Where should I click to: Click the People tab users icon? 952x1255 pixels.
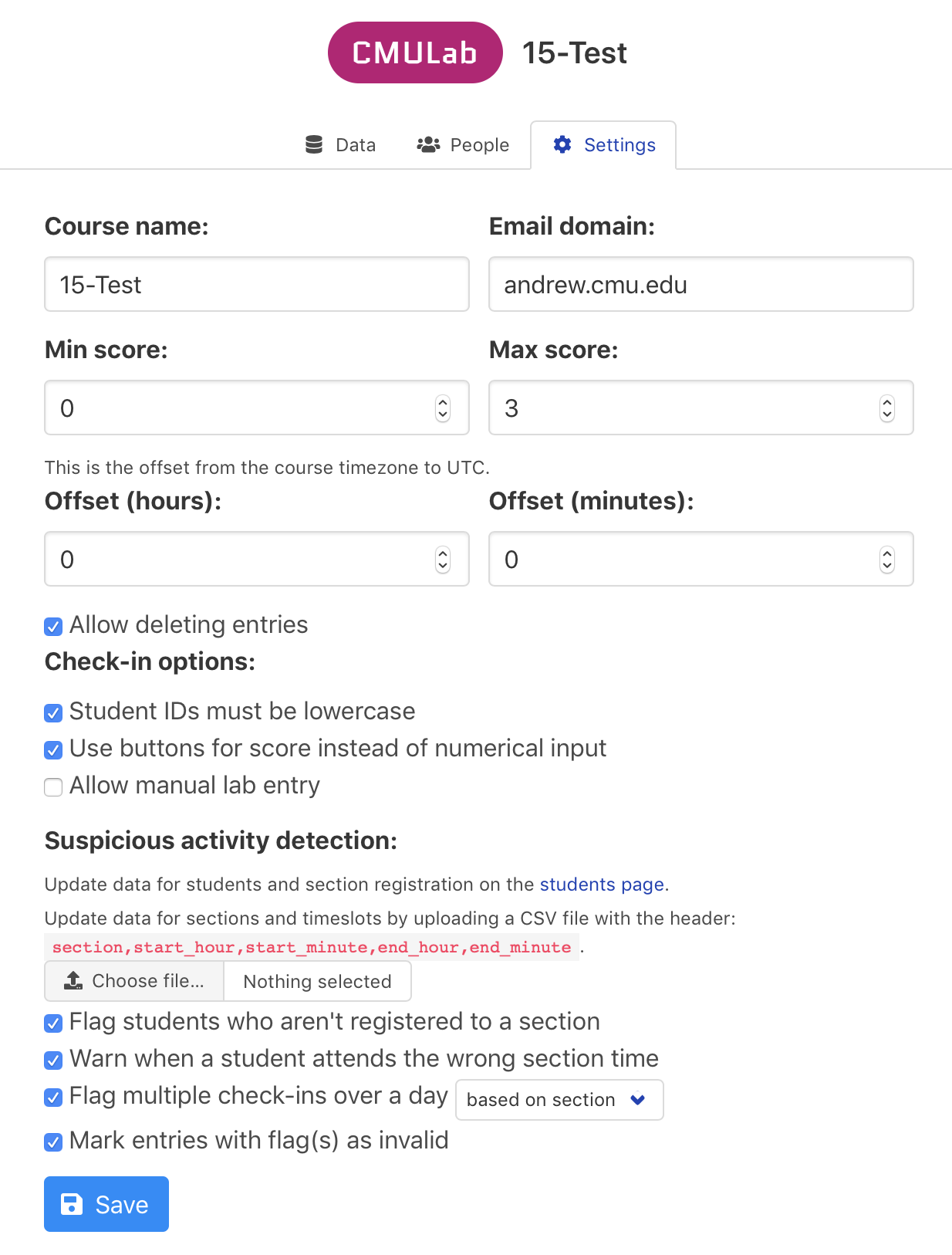[428, 144]
